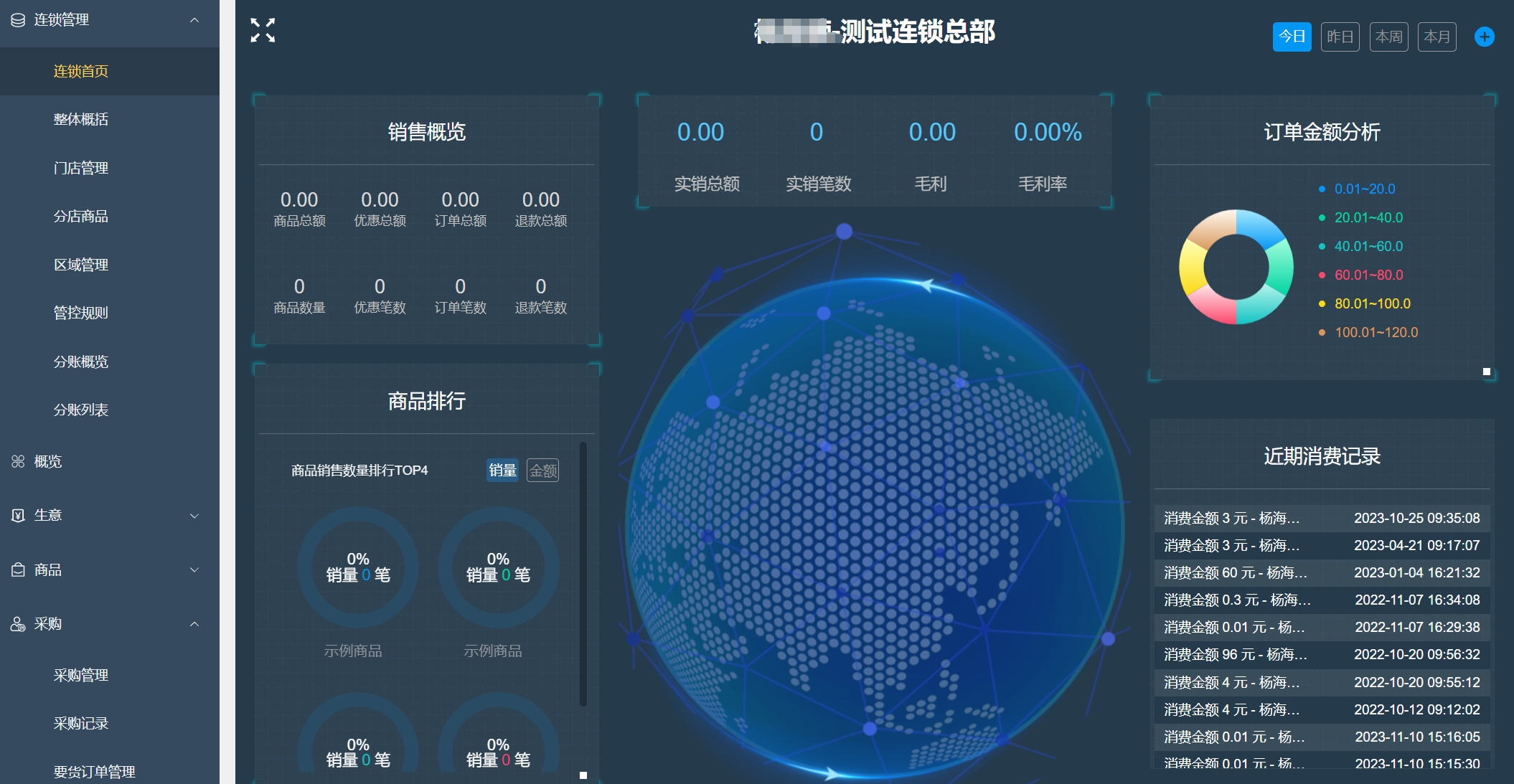The width and height of the screenshot is (1514, 784).
Task: Collapse the 连锁管理 menu section
Action: [194, 20]
